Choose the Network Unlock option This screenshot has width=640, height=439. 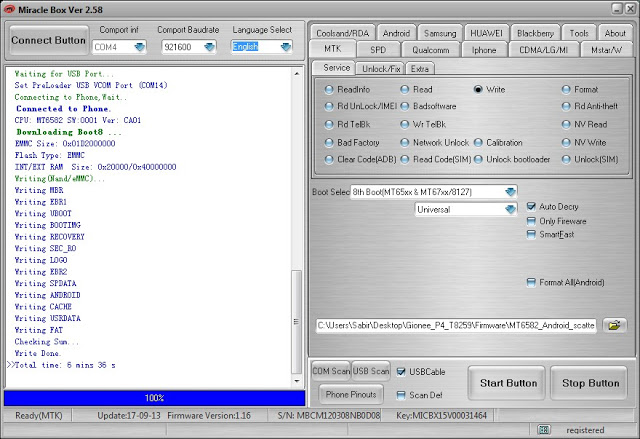(x=435, y=142)
